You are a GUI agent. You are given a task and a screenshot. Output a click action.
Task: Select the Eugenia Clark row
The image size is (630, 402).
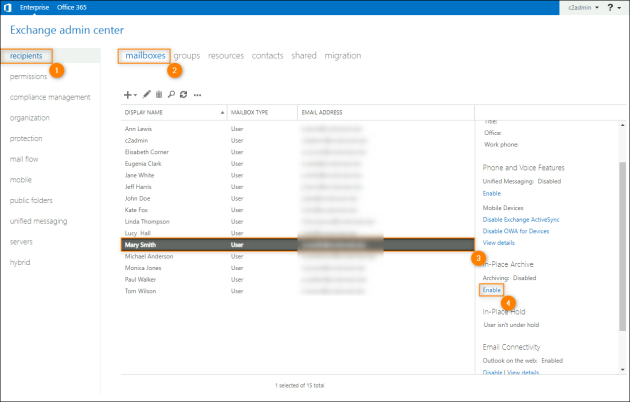click(298, 164)
